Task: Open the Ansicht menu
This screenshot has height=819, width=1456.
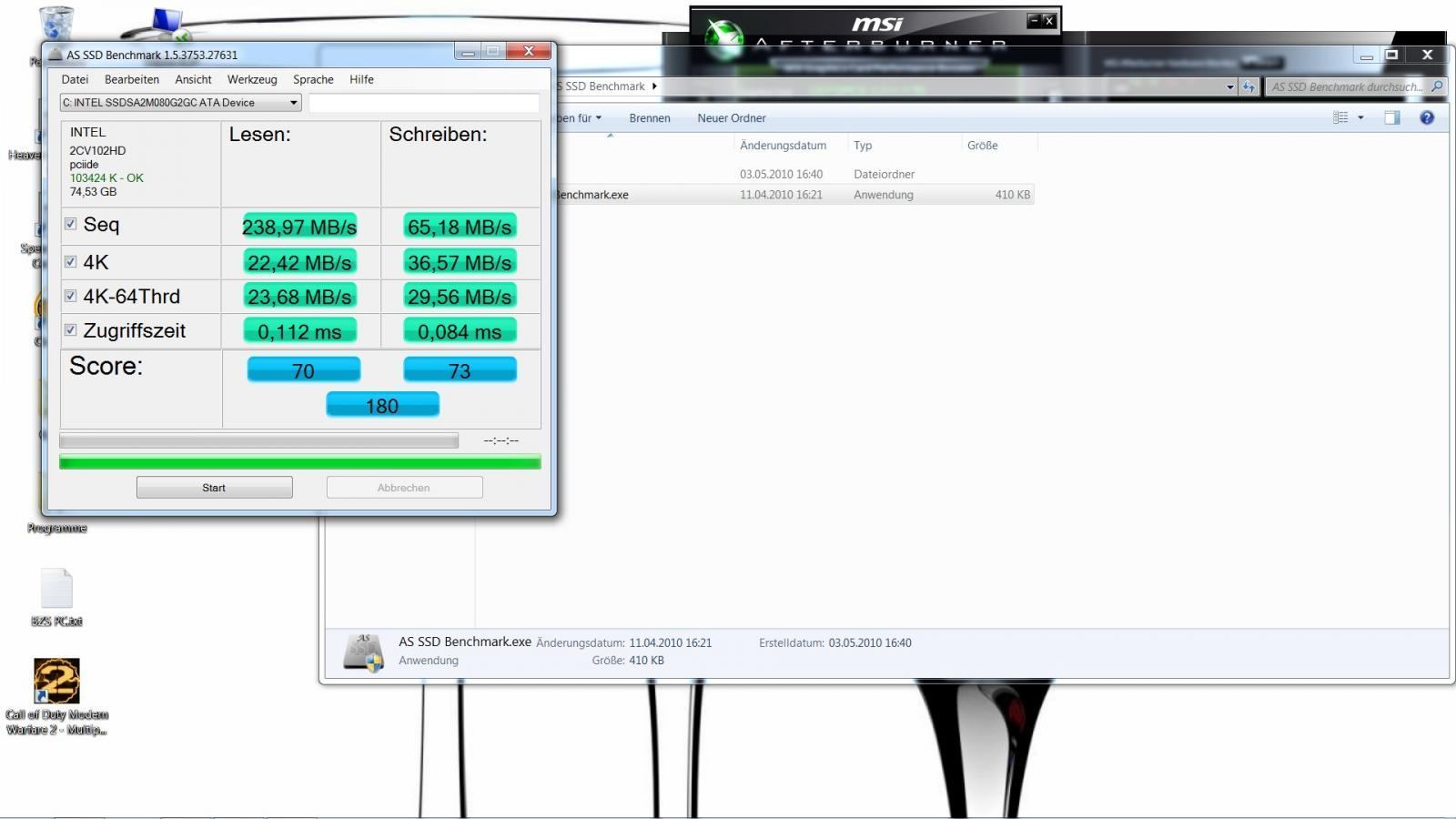Action: [x=193, y=79]
